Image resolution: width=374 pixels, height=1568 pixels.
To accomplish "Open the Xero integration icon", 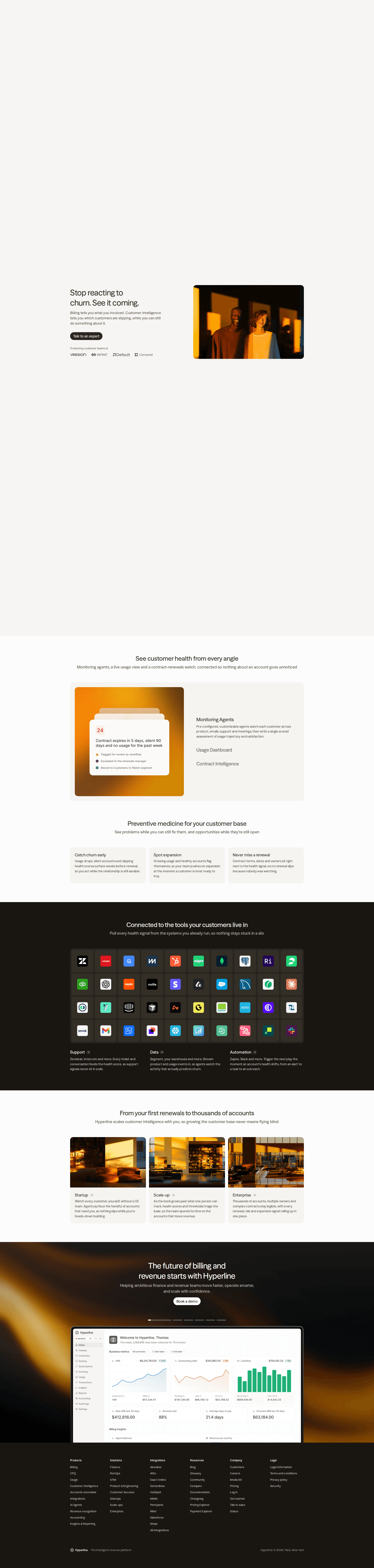I will pyautogui.click(x=245, y=1008).
